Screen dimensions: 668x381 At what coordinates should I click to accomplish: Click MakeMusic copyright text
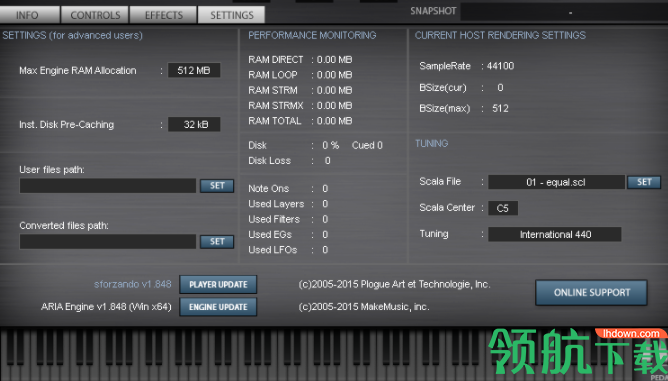[x=364, y=307]
